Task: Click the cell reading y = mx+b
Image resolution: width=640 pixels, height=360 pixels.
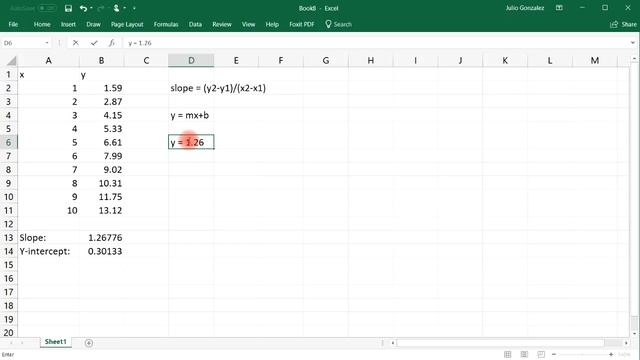Action: tap(190, 116)
